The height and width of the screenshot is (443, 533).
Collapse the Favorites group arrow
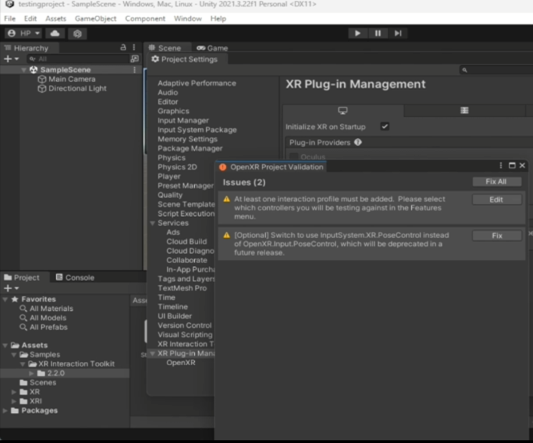point(5,300)
